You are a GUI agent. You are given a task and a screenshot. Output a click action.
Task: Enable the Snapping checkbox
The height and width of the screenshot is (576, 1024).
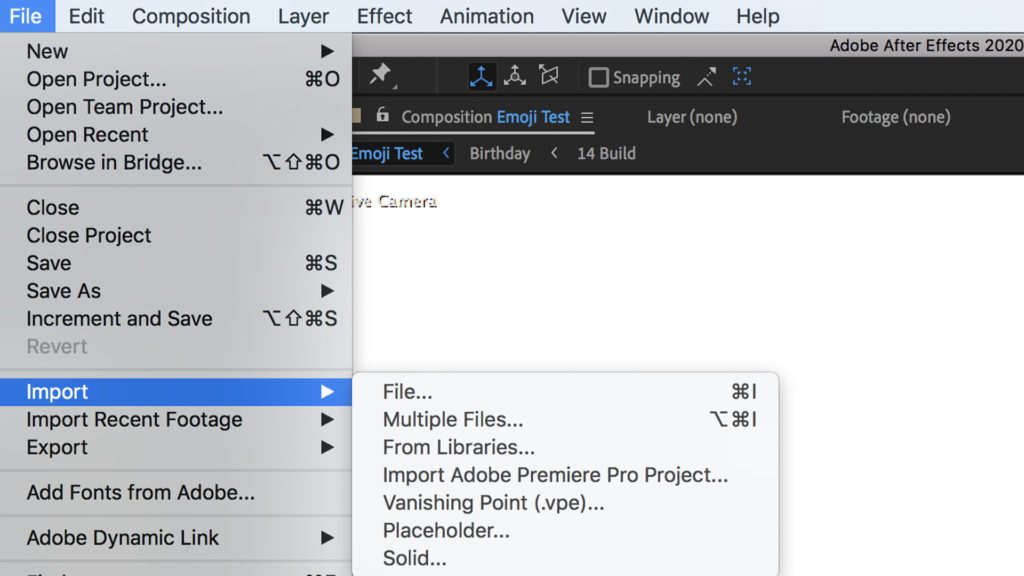coord(598,77)
